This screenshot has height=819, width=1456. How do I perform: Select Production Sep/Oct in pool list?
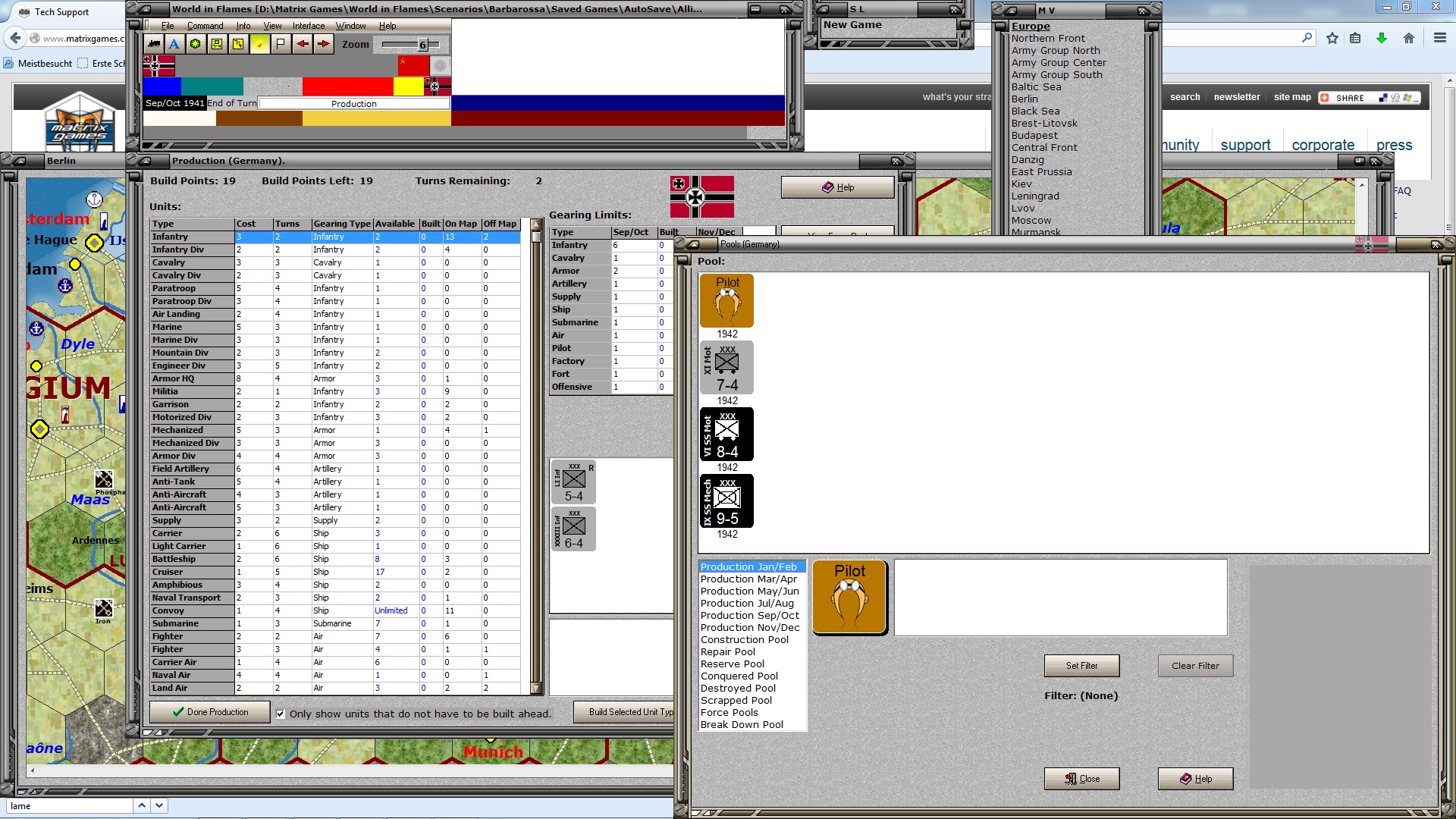[x=749, y=615]
